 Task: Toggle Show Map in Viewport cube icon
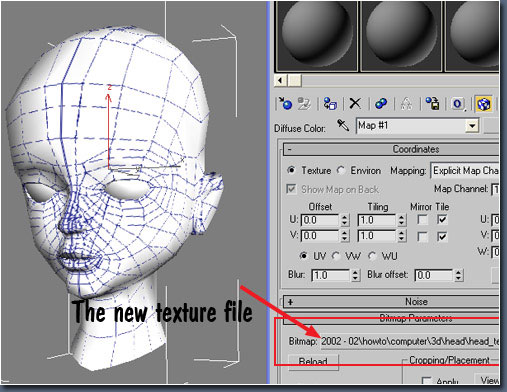[x=484, y=104]
